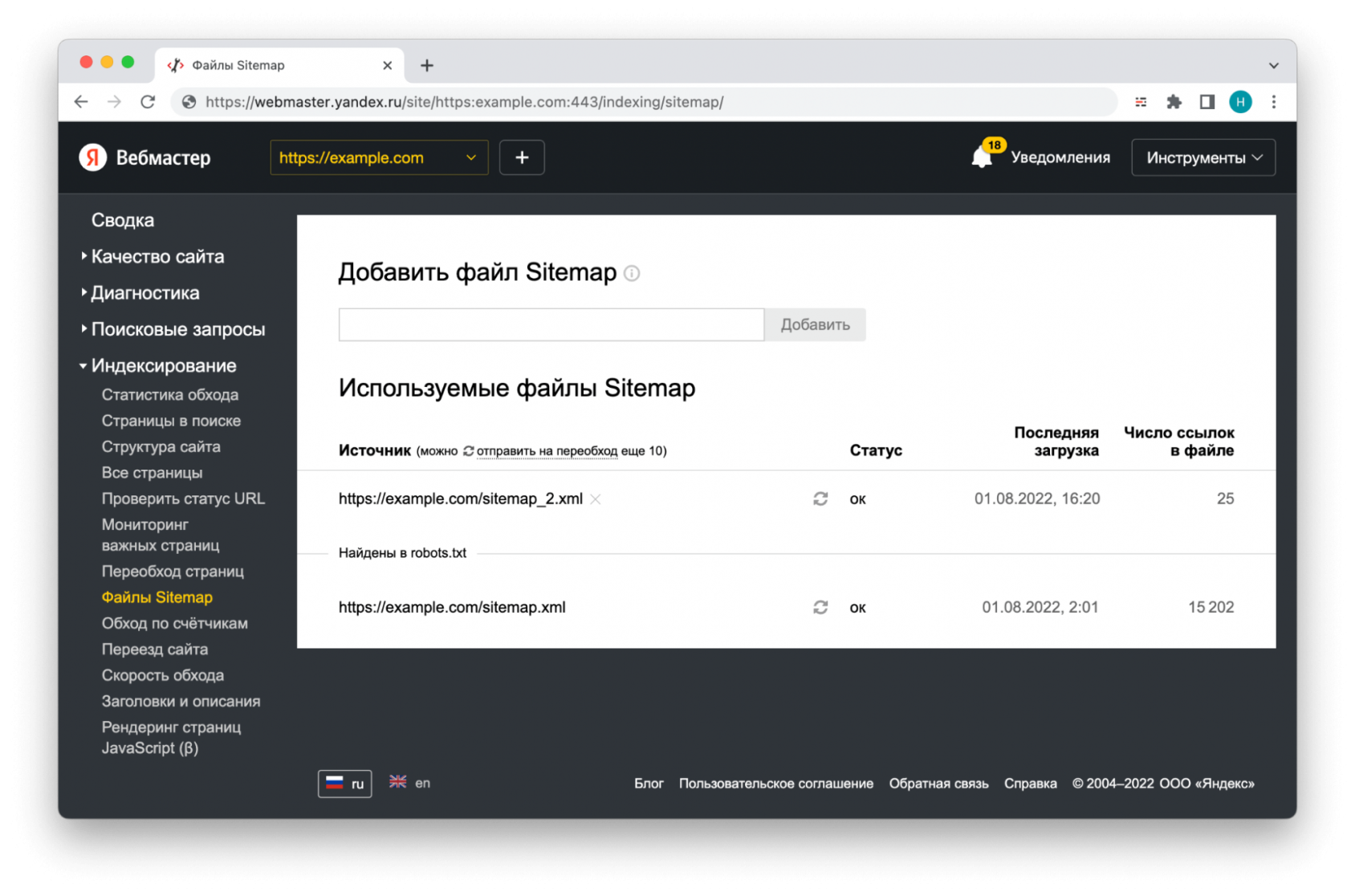Screen dimensions: 1355x896
Task: Click Уведомления link
Action: coord(1060,157)
